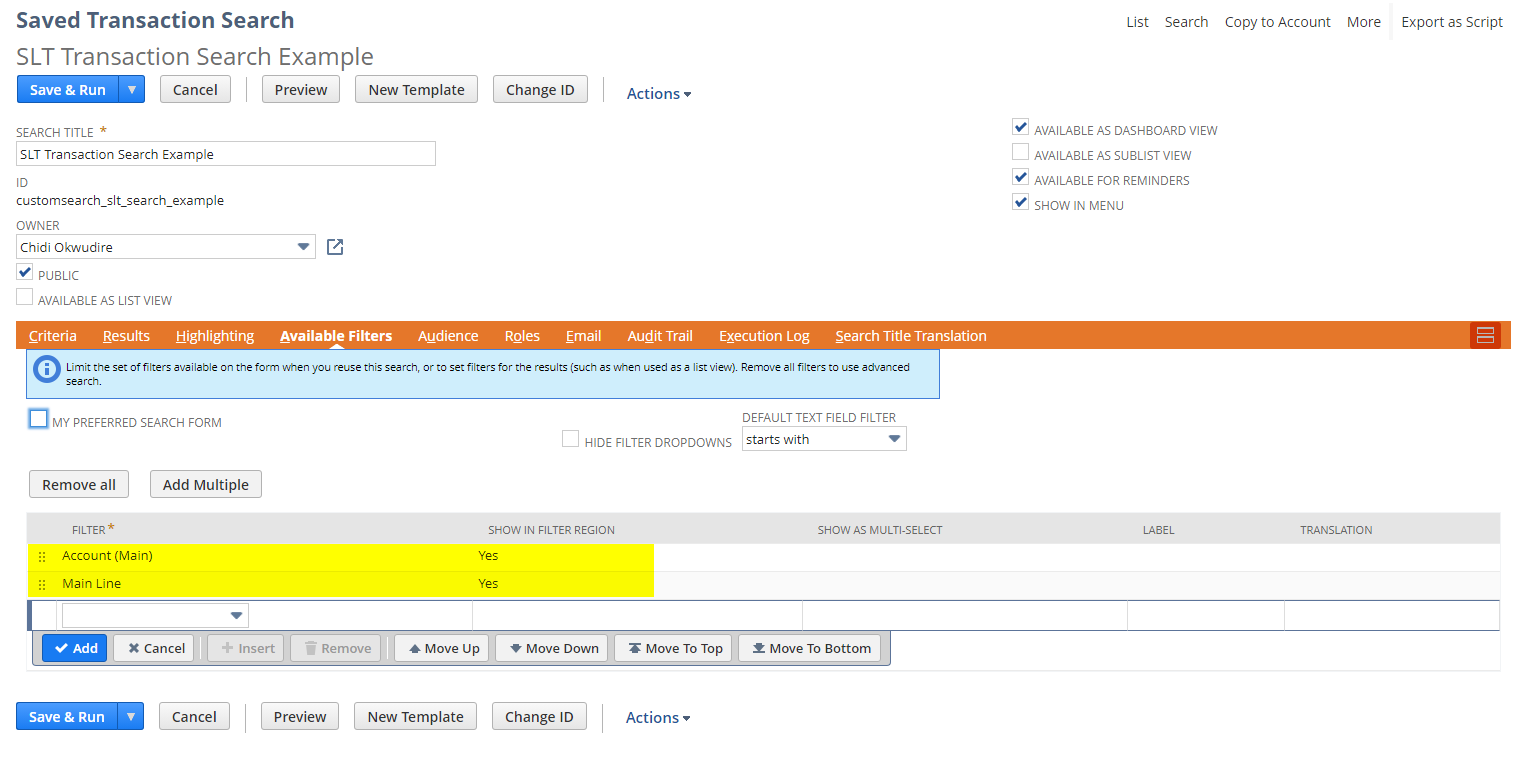Click Export as Script
The height and width of the screenshot is (760, 1527).
click(x=1452, y=21)
